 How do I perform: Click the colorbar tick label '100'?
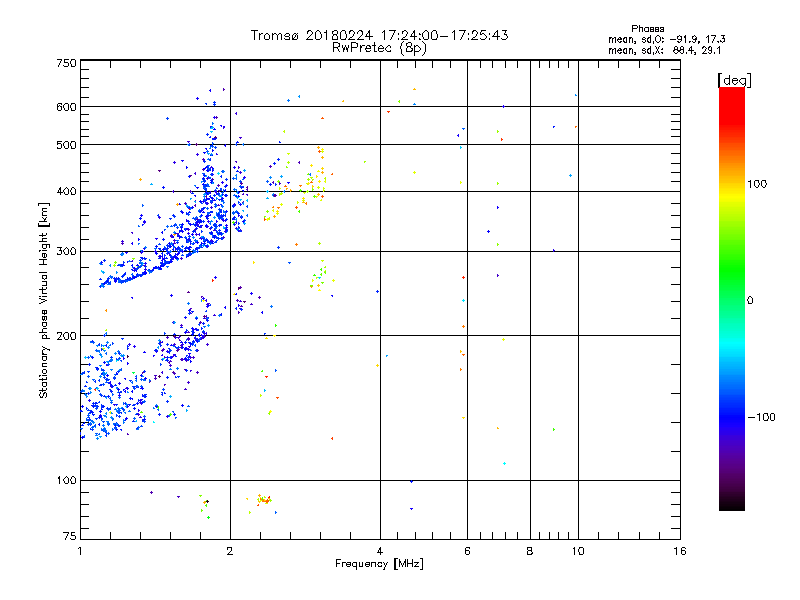click(x=757, y=184)
